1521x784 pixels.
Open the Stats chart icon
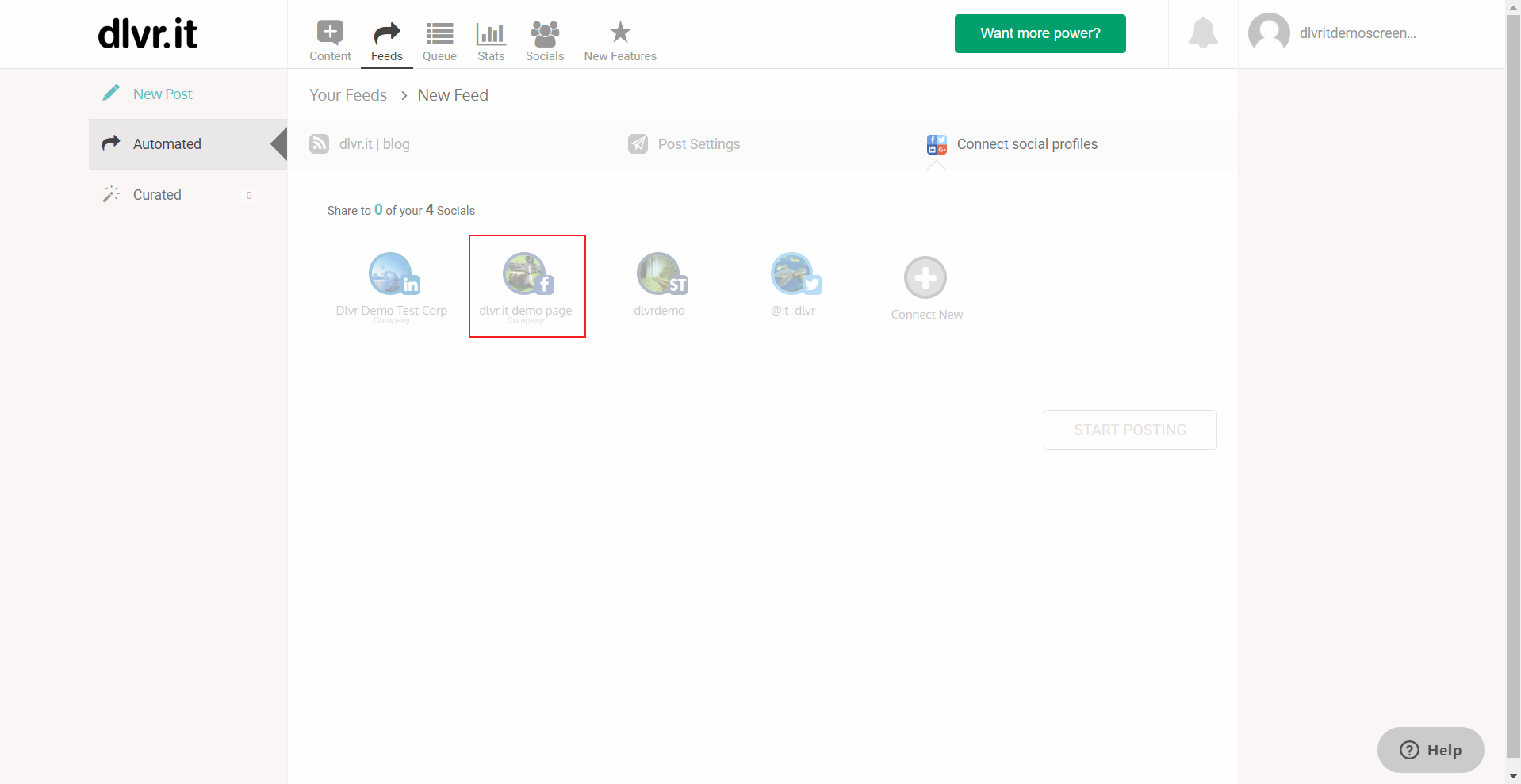(491, 33)
